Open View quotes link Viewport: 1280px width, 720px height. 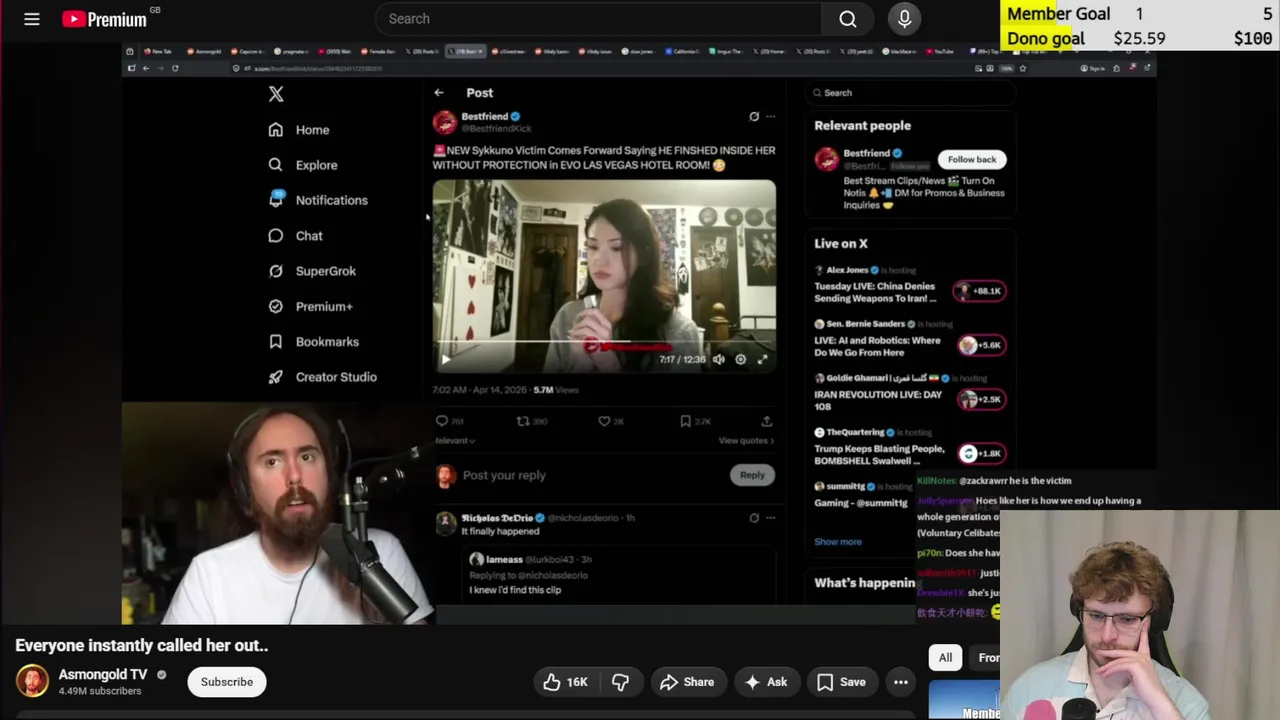coord(746,440)
